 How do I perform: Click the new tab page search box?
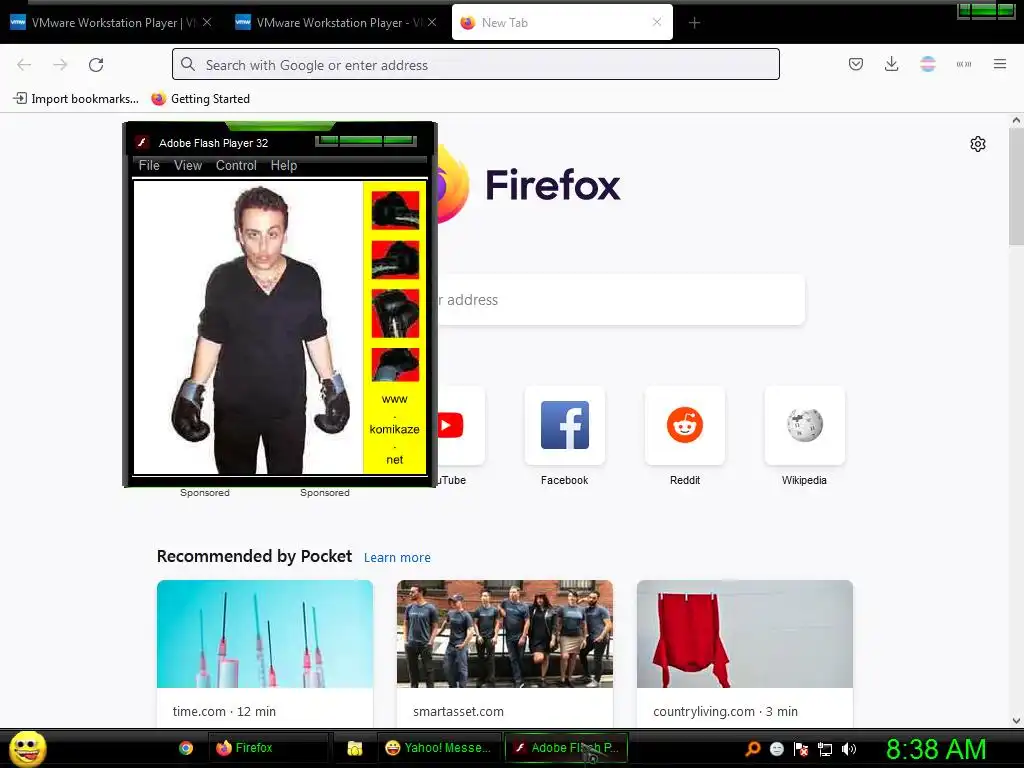point(620,300)
